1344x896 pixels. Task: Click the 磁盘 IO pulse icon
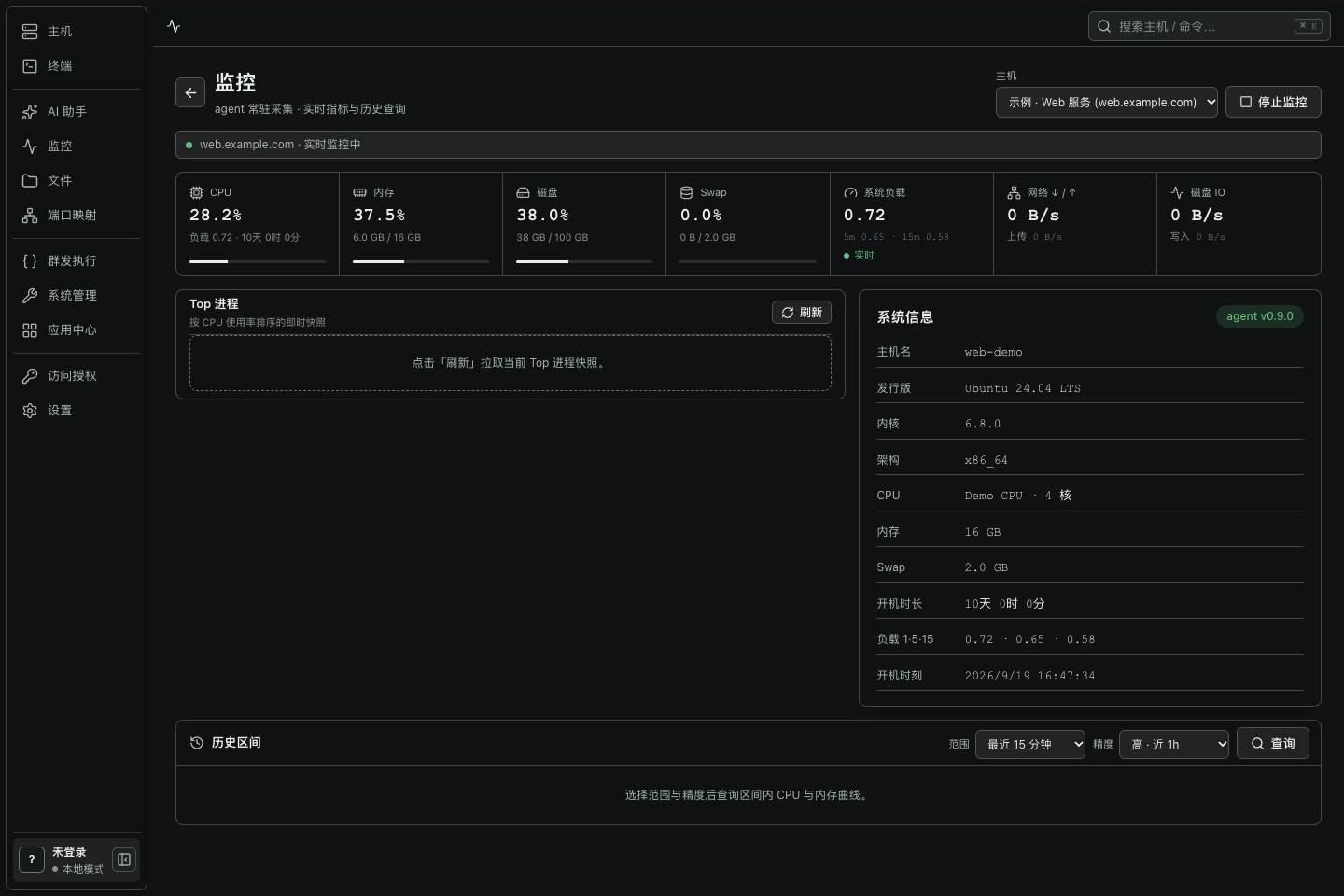(1177, 192)
